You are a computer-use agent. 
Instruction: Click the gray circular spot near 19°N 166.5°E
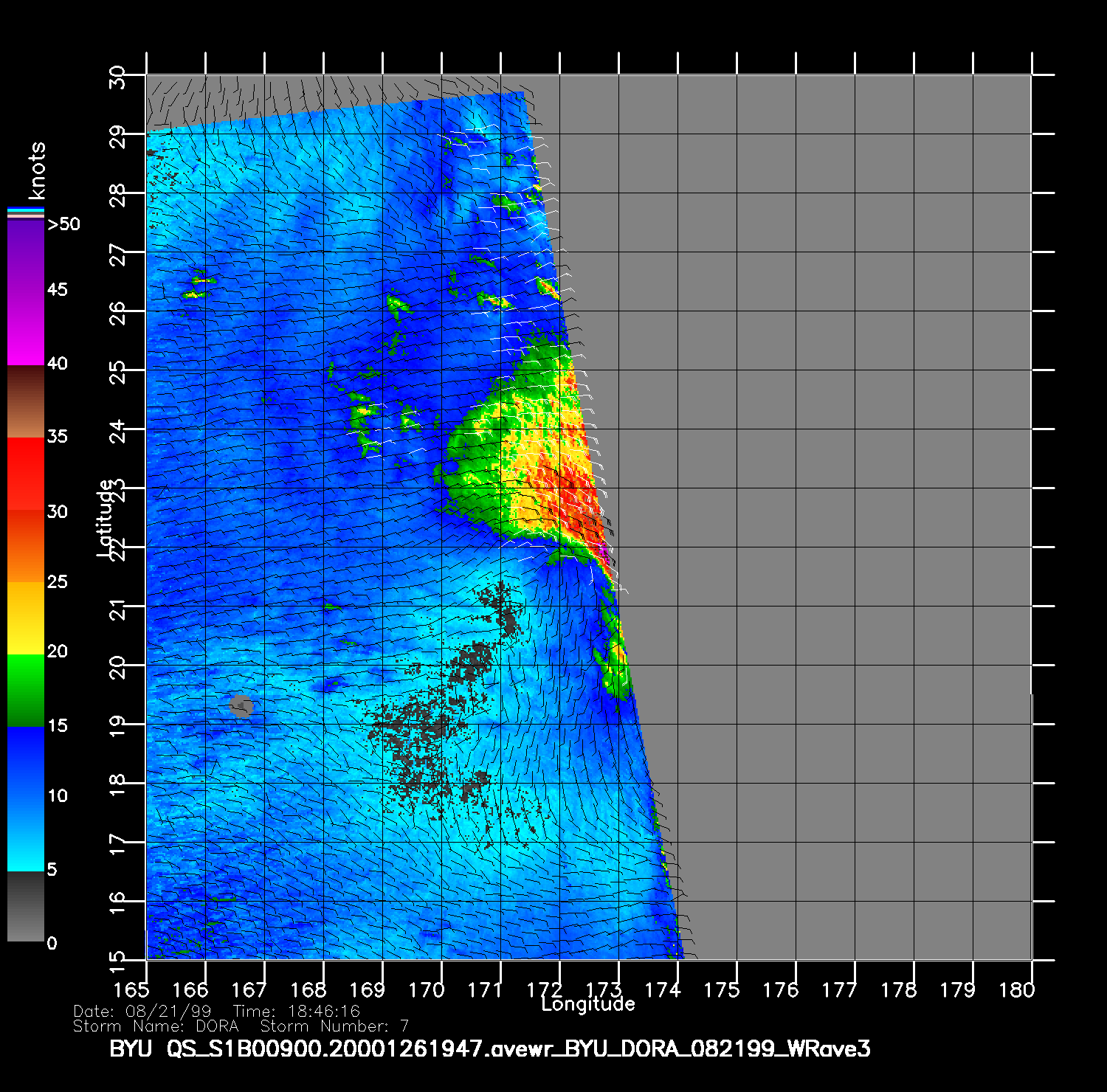(241, 705)
